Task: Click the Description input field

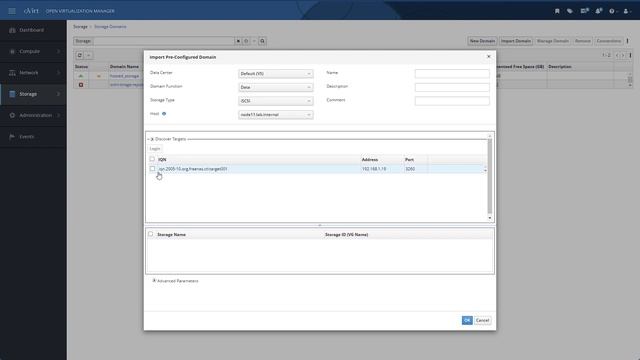Action: click(x=452, y=87)
